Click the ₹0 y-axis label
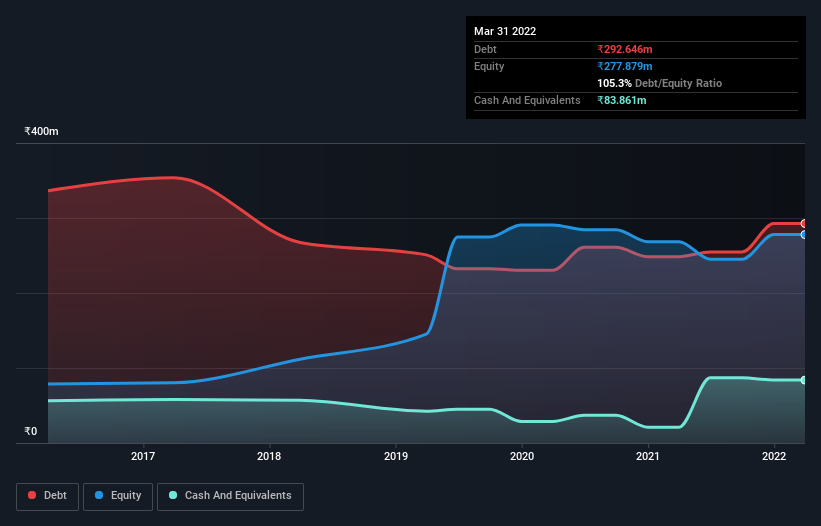821x526 pixels. point(31,431)
